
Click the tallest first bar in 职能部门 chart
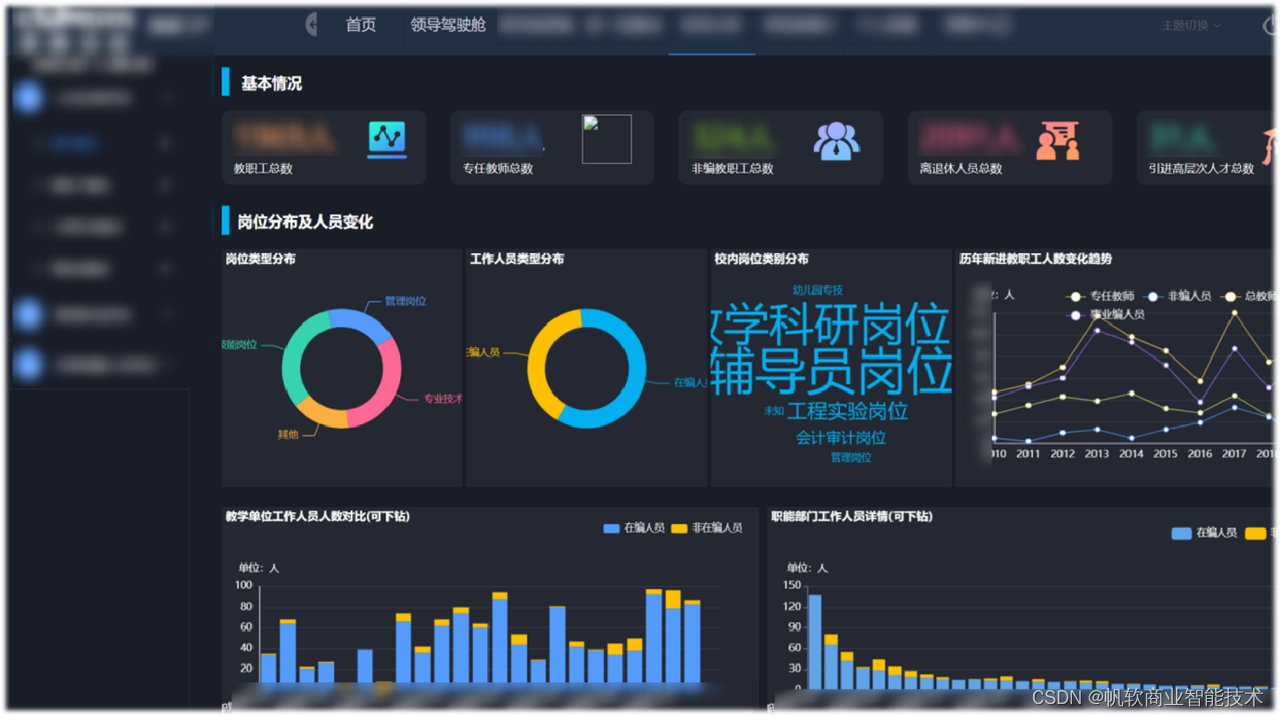coord(814,641)
